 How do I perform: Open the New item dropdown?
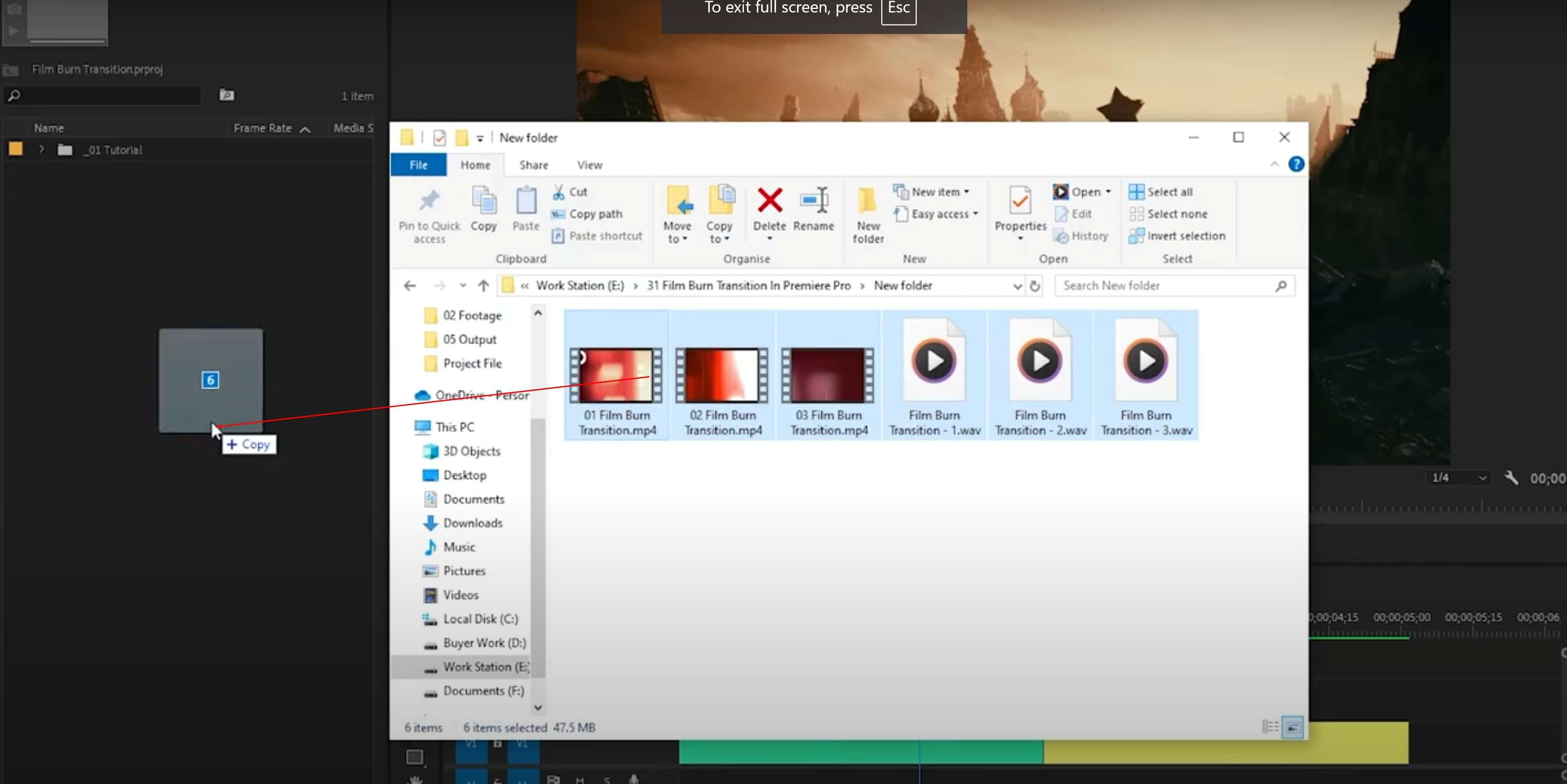[x=931, y=192]
